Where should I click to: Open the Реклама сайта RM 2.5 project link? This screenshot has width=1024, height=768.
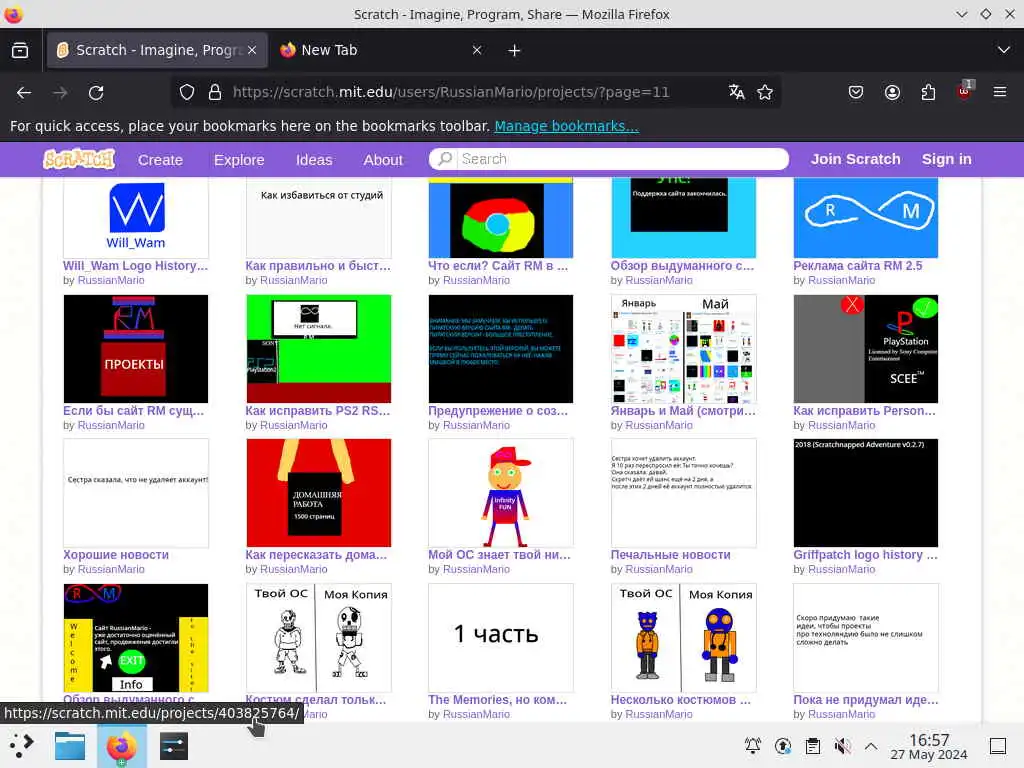tap(857, 266)
